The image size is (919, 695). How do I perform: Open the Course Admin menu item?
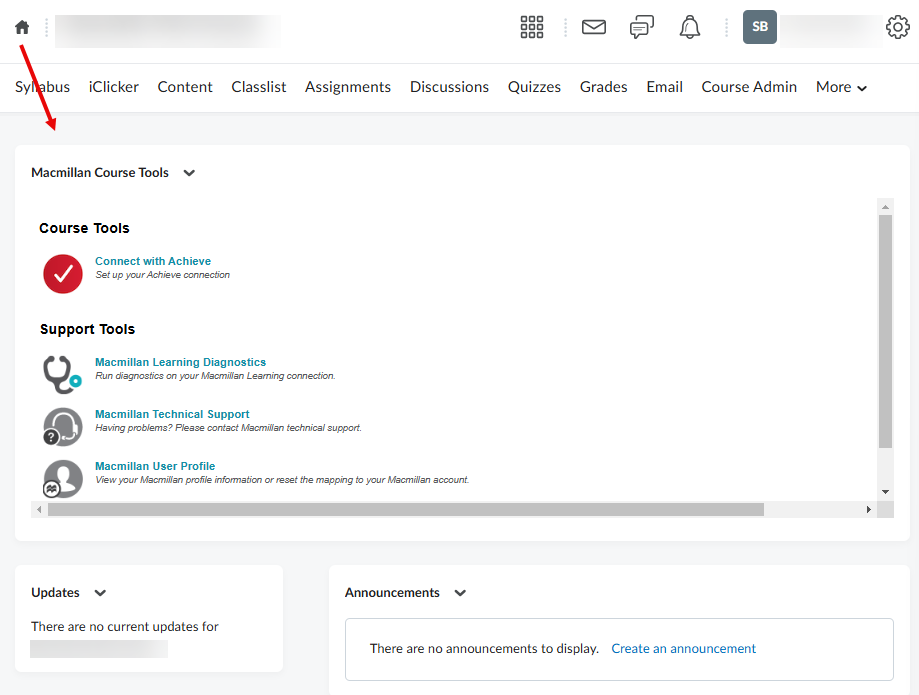point(748,87)
